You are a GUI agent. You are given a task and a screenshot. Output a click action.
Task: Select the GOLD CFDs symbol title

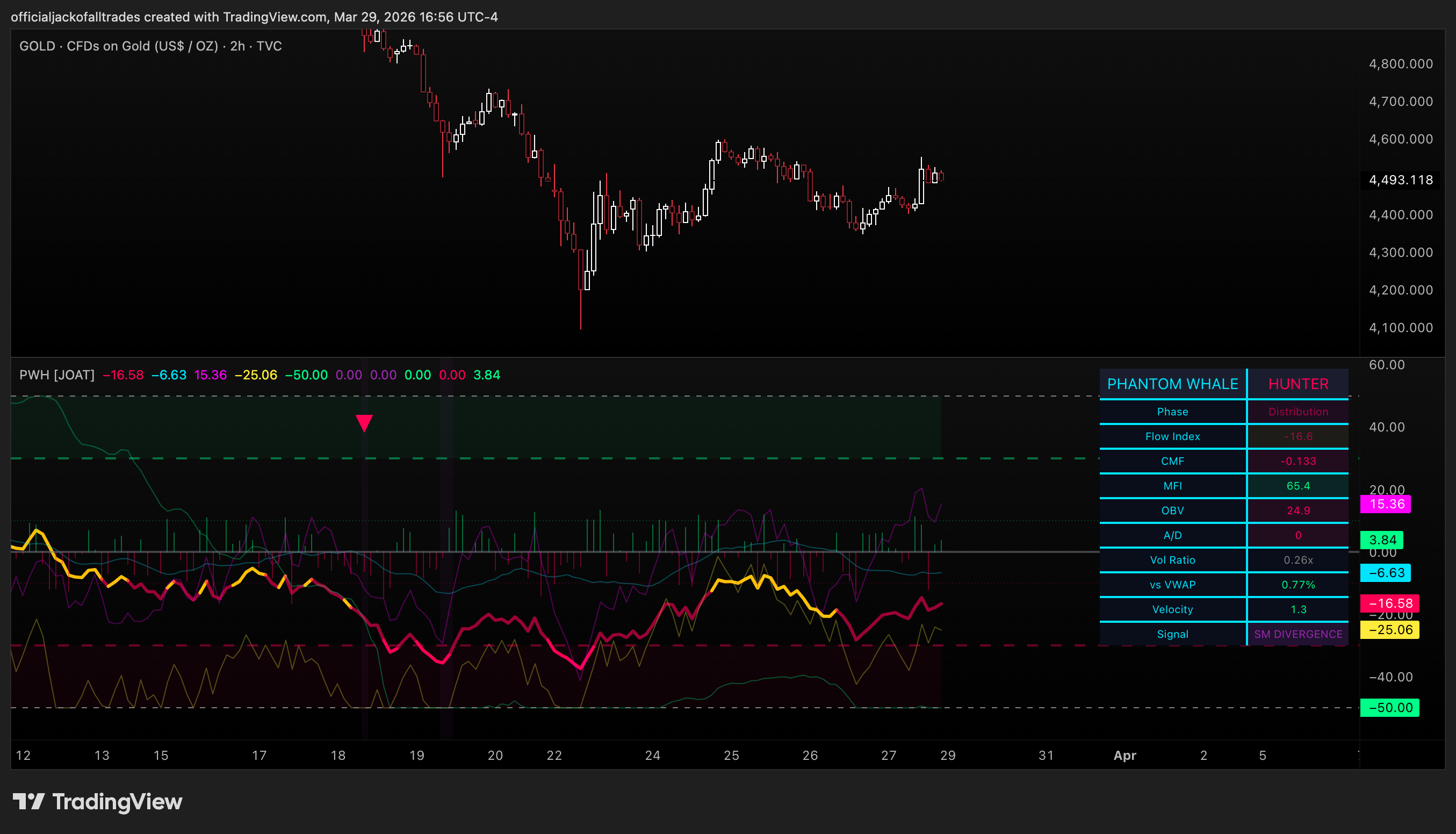pyautogui.click(x=150, y=46)
